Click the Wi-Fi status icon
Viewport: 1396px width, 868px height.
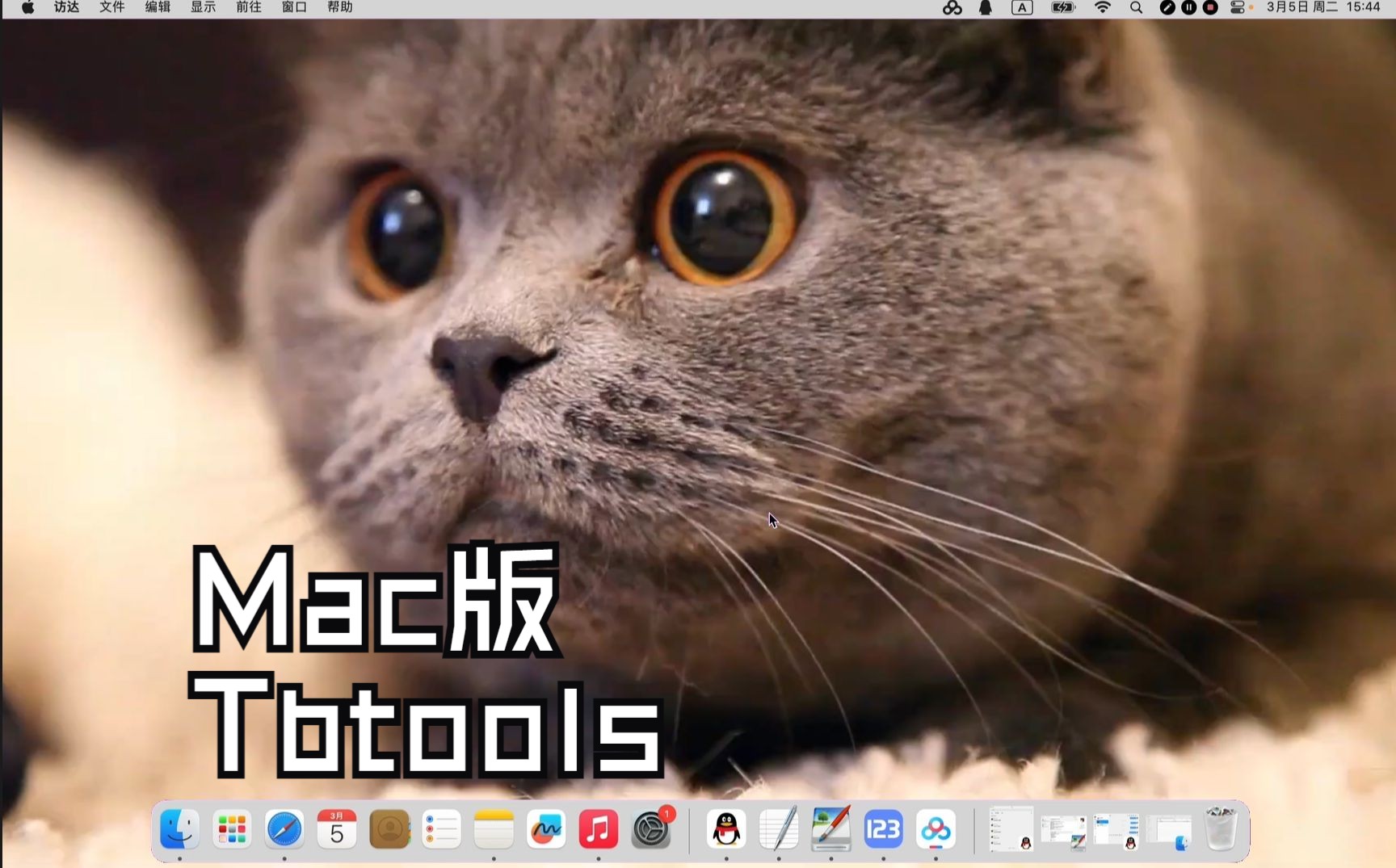tap(1102, 7)
